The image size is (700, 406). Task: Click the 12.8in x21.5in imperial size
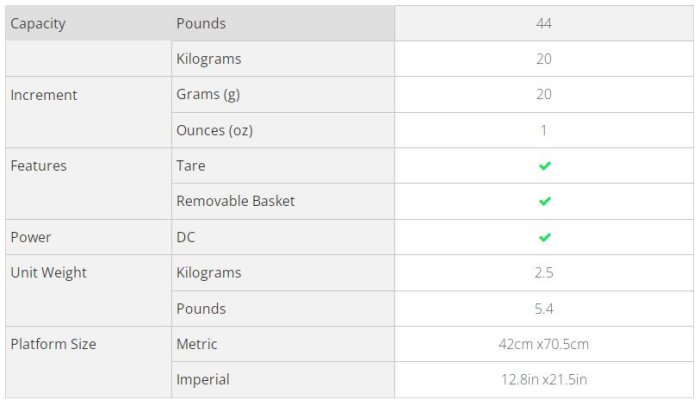click(544, 379)
